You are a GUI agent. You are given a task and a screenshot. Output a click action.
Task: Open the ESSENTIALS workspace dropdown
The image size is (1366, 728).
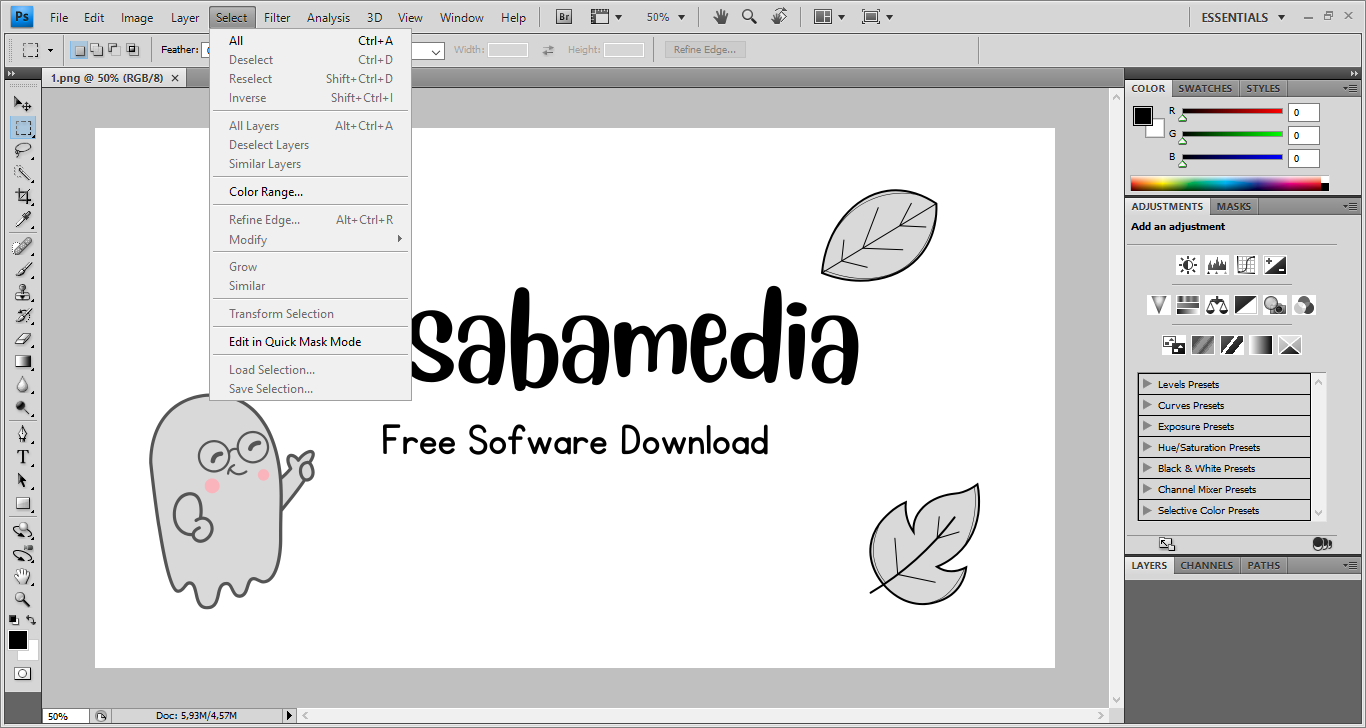pyautogui.click(x=1242, y=17)
